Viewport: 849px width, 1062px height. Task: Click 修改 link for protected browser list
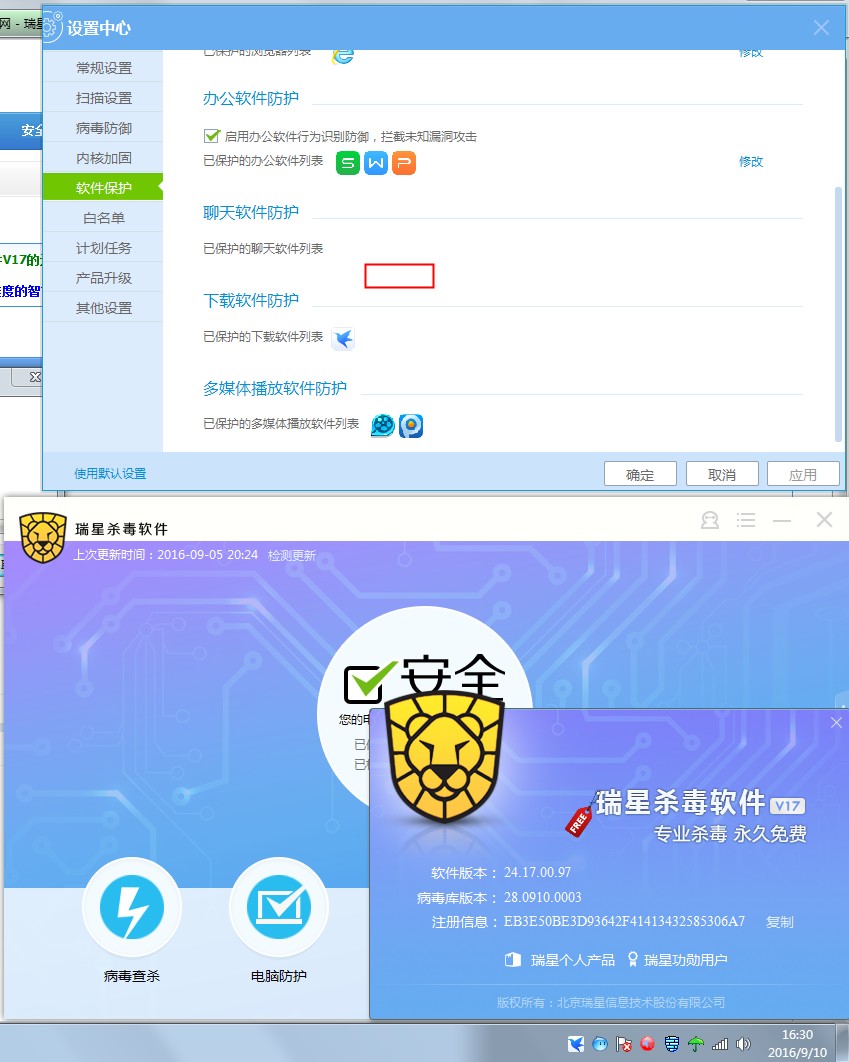[751, 54]
